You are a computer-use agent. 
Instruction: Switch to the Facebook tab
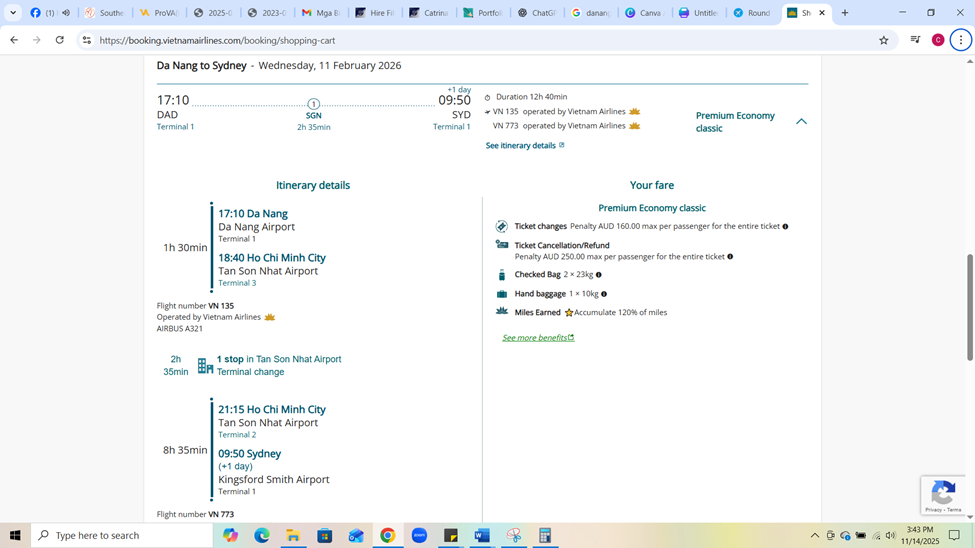[x=50, y=12]
